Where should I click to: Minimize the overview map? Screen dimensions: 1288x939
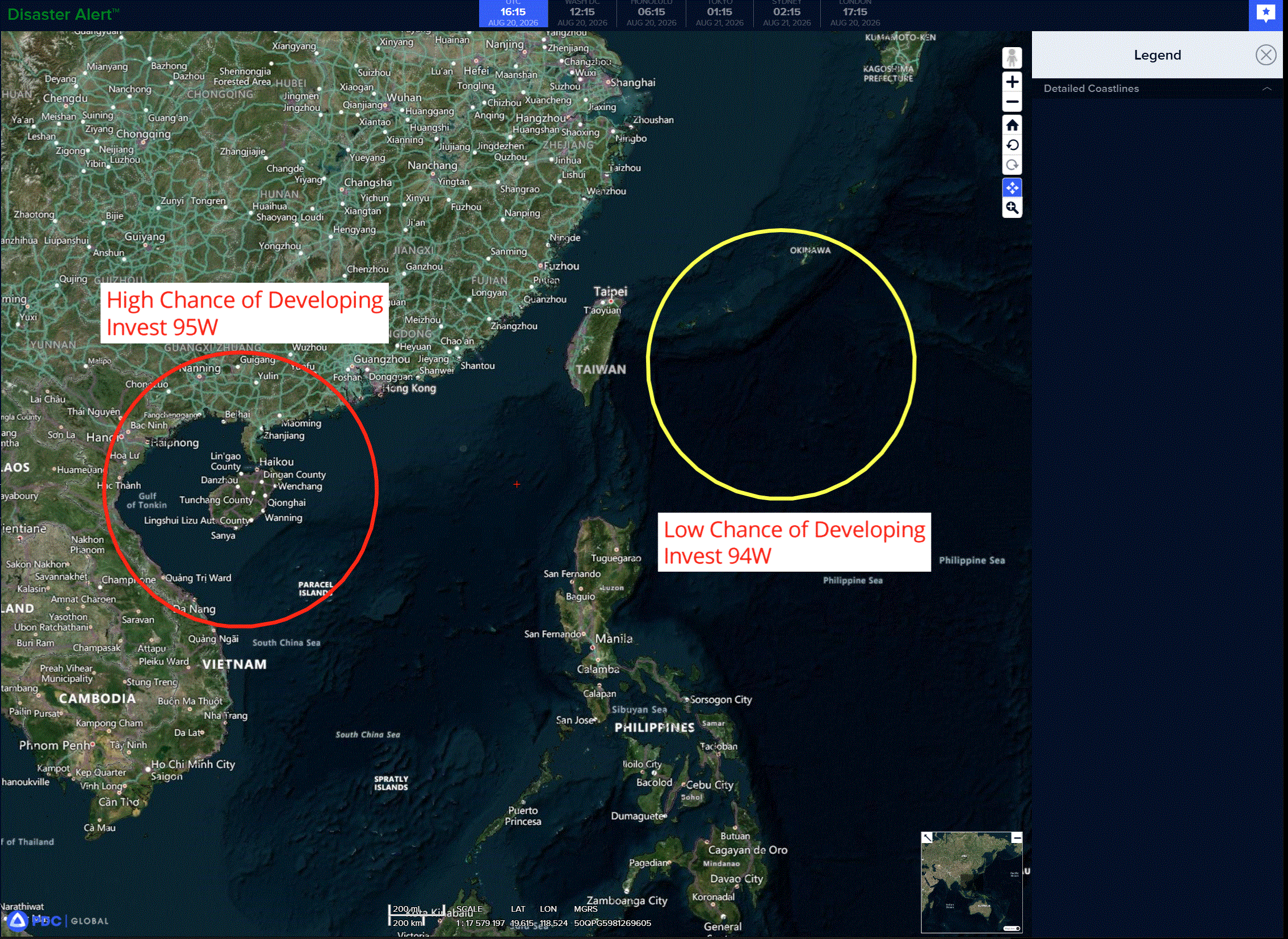coord(1017,837)
